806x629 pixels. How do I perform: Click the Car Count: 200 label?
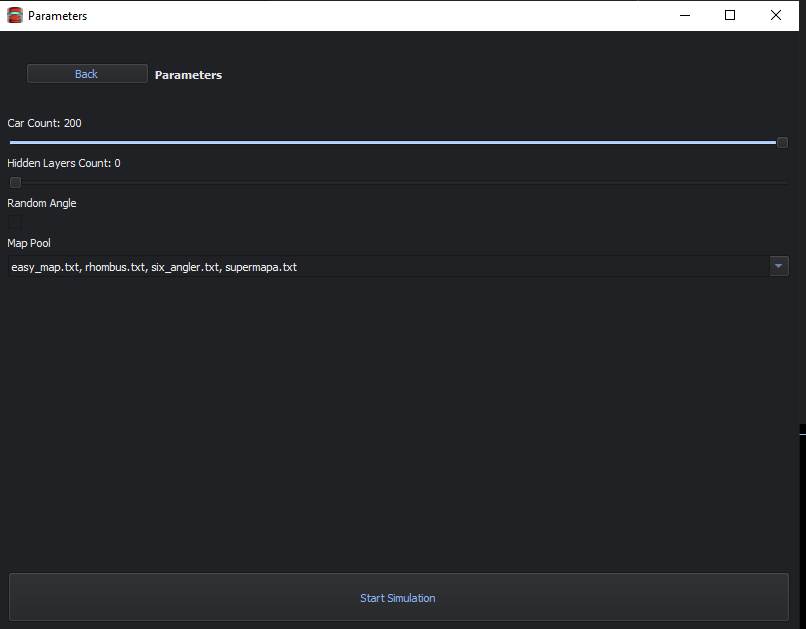pos(44,123)
